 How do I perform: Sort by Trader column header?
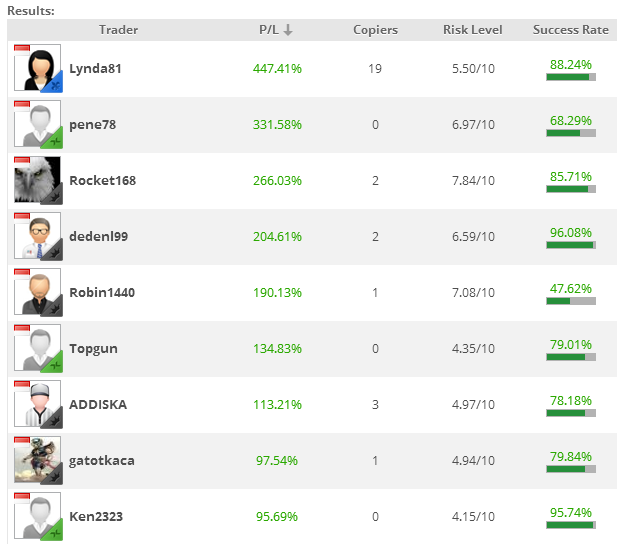(119, 30)
